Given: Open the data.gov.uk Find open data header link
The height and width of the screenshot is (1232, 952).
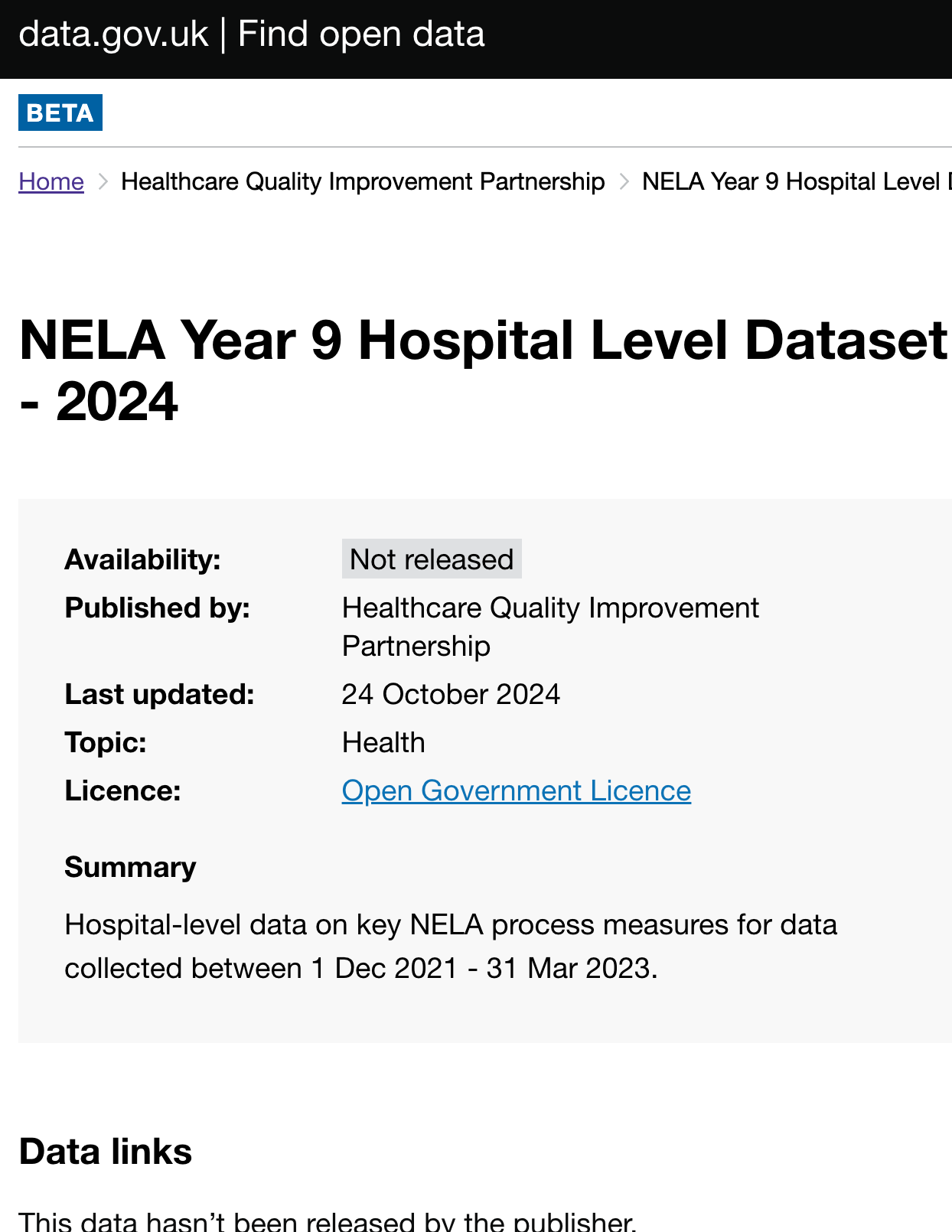Looking at the screenshot, I should (x=252, y=35).
